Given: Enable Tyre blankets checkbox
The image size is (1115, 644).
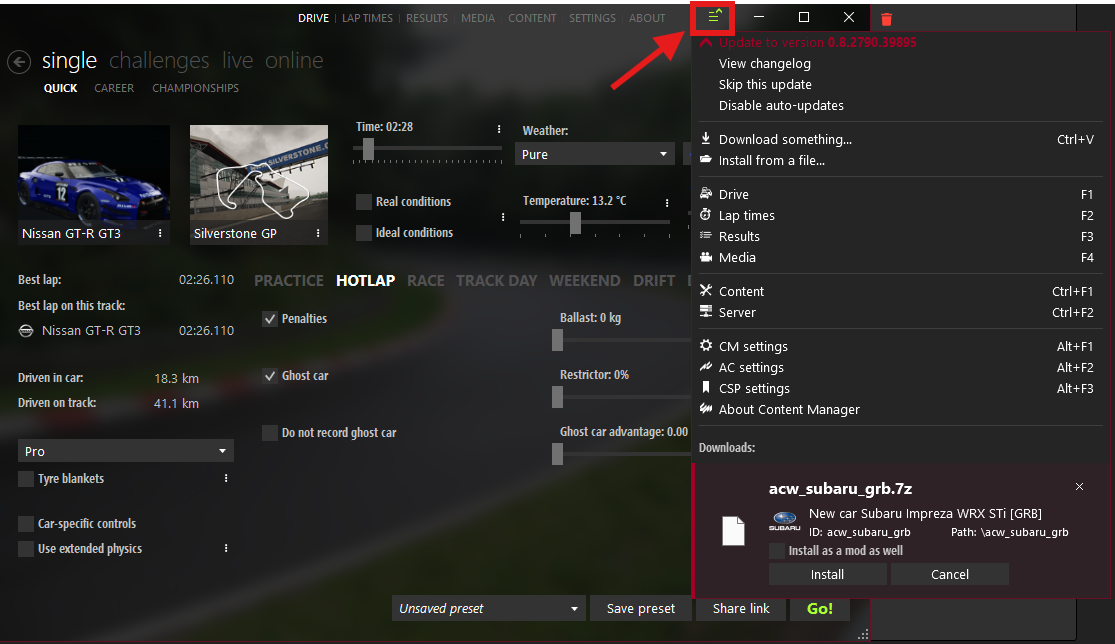Looking at the screenshot, I should tap(26, 479).
